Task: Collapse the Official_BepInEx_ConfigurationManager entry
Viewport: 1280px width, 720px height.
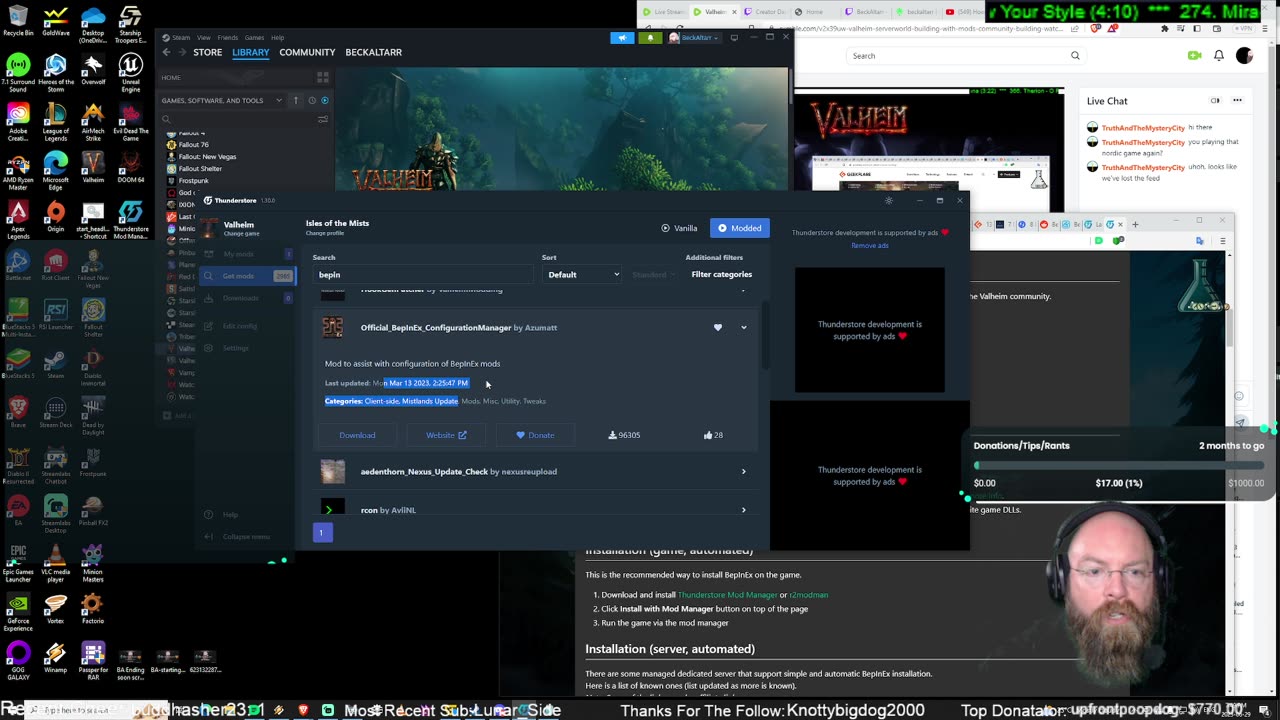Action: click(x=743, y=327)
